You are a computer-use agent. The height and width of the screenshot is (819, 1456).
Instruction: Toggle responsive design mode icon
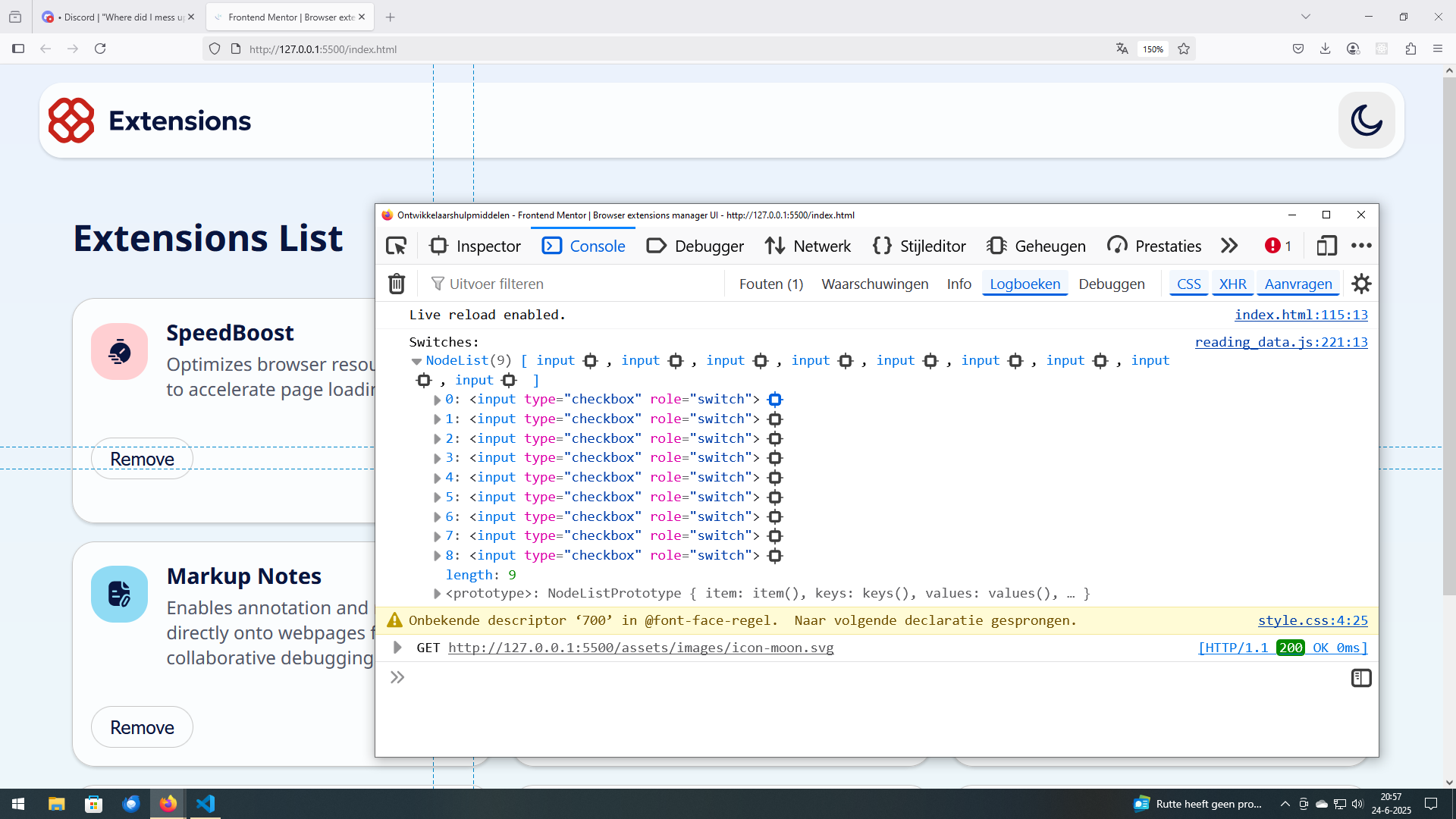tap(1326, 246)
